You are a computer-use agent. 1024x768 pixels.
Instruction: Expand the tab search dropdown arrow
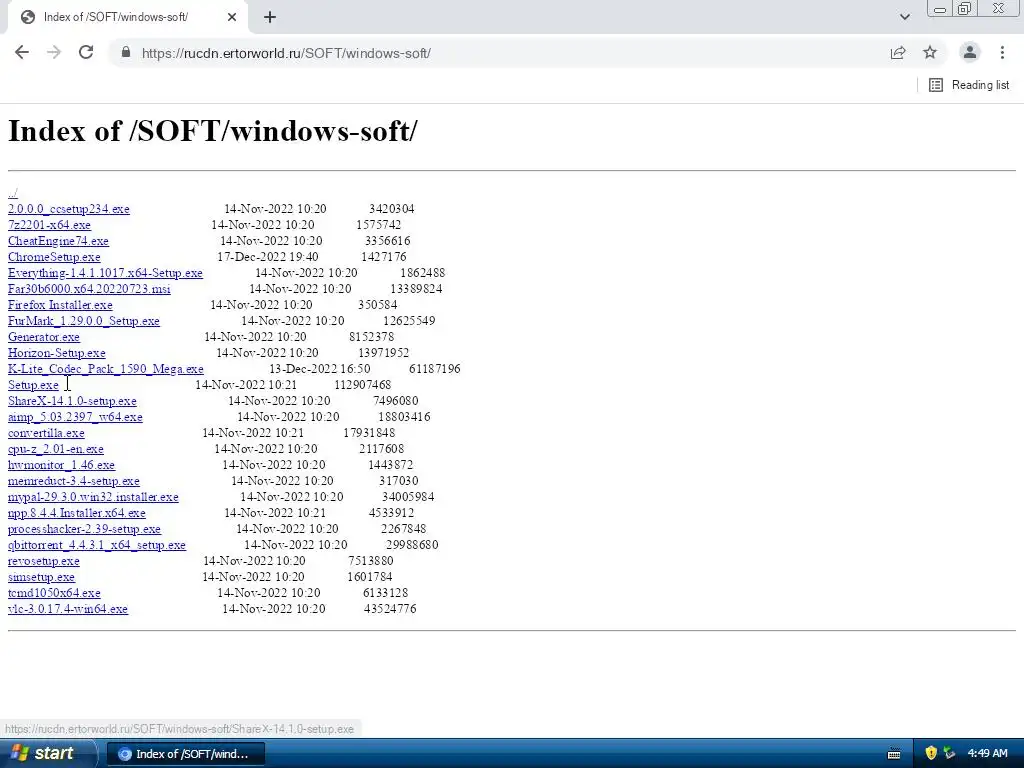[x=904, y=17]
